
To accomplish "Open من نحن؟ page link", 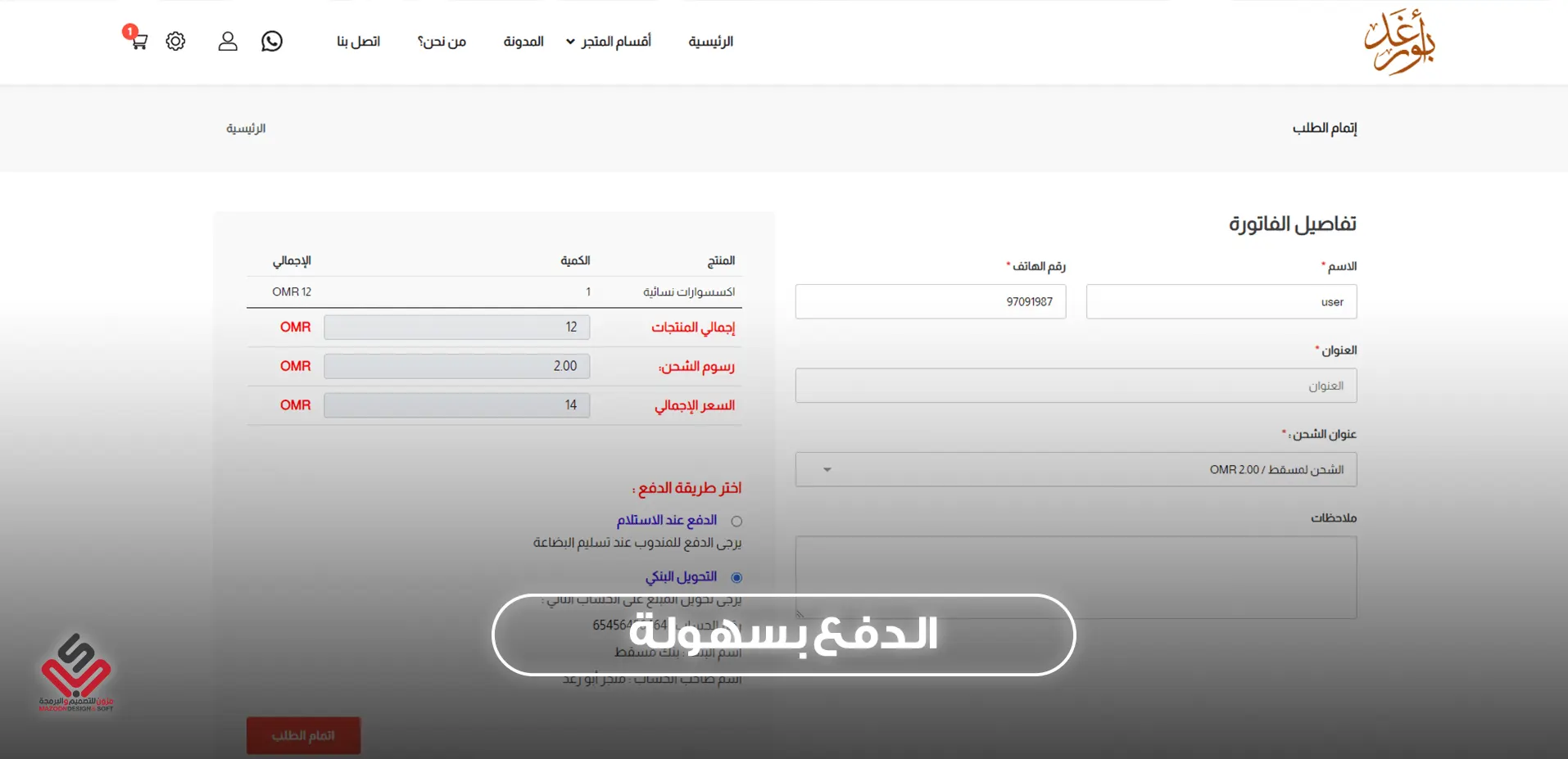I will coord(442,42).
